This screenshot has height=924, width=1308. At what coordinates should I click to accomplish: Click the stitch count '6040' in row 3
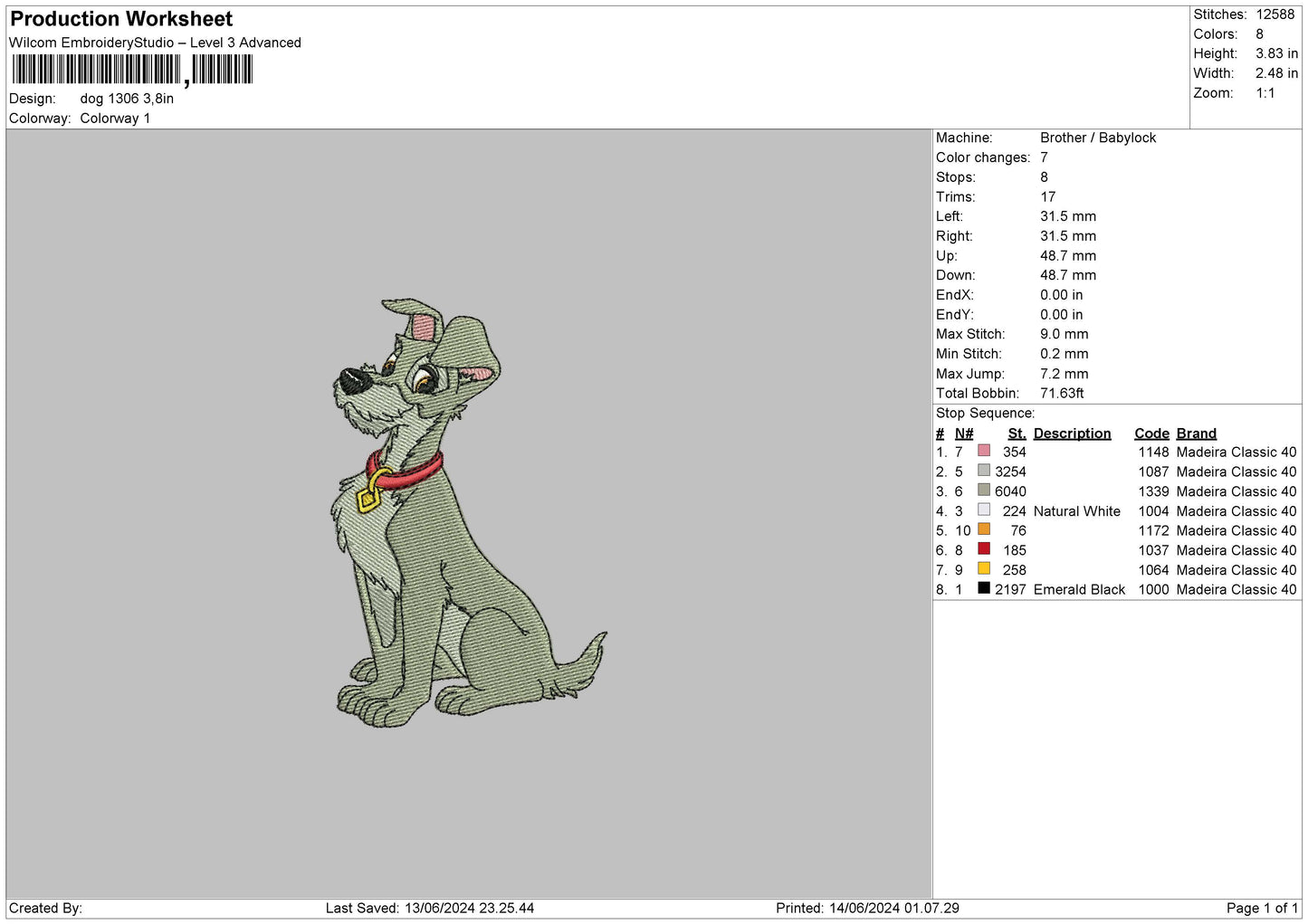point(1010,491)
